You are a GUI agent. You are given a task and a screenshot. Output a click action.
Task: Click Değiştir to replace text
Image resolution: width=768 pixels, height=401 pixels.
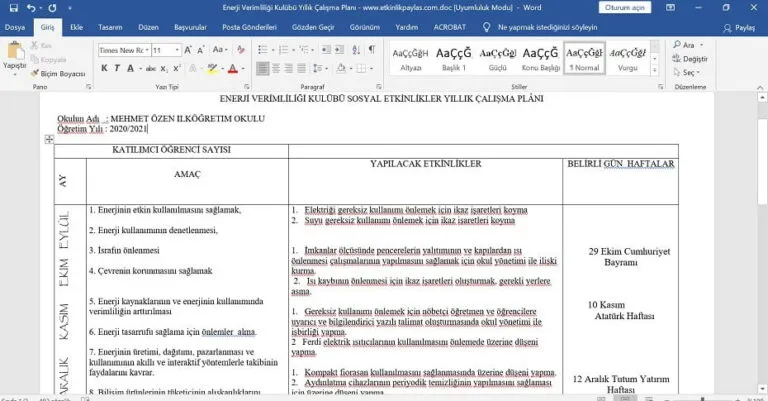(690, 59)
